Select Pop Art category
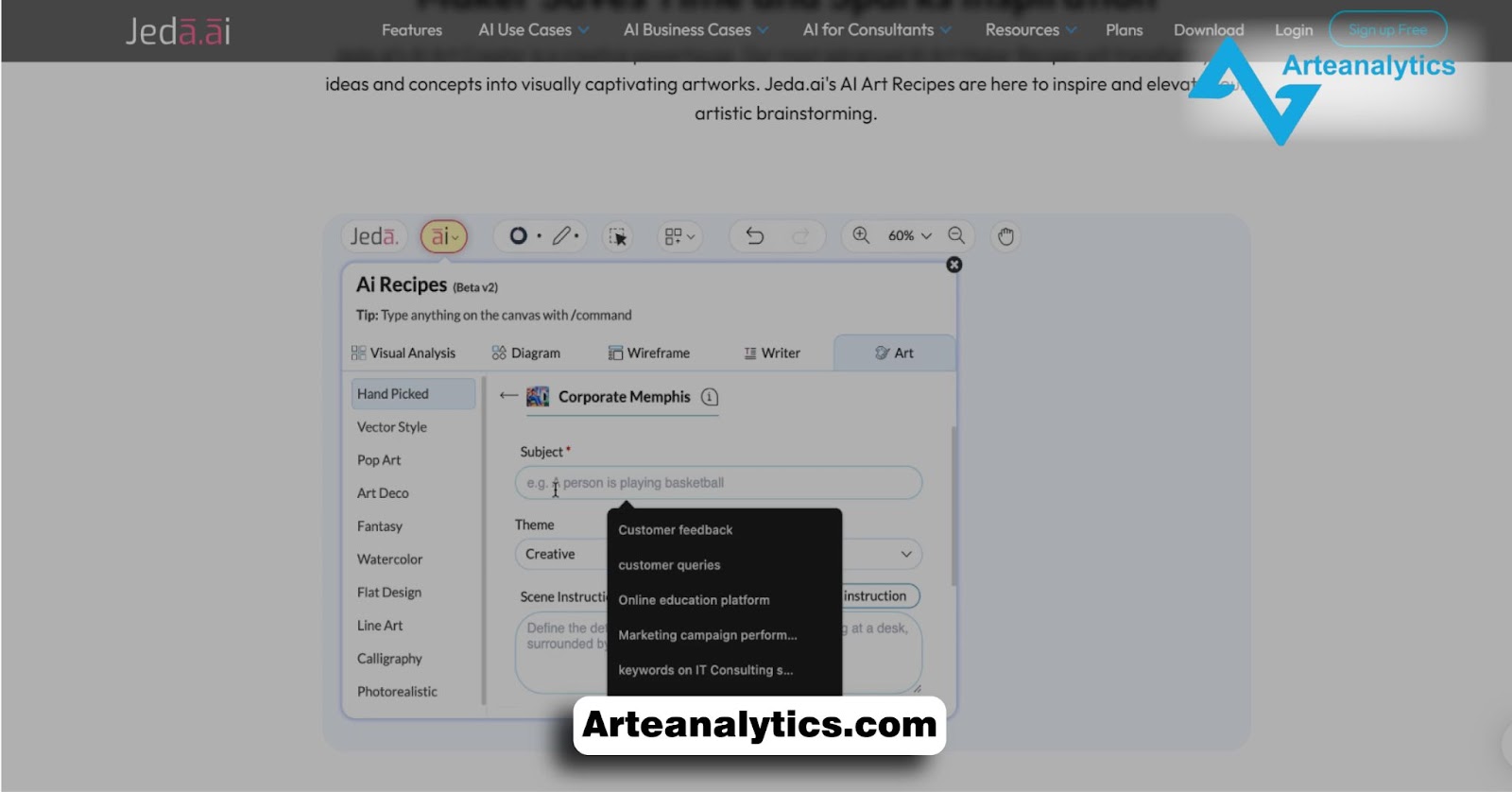Viewport: 1512px width, 792px height. 379,459
